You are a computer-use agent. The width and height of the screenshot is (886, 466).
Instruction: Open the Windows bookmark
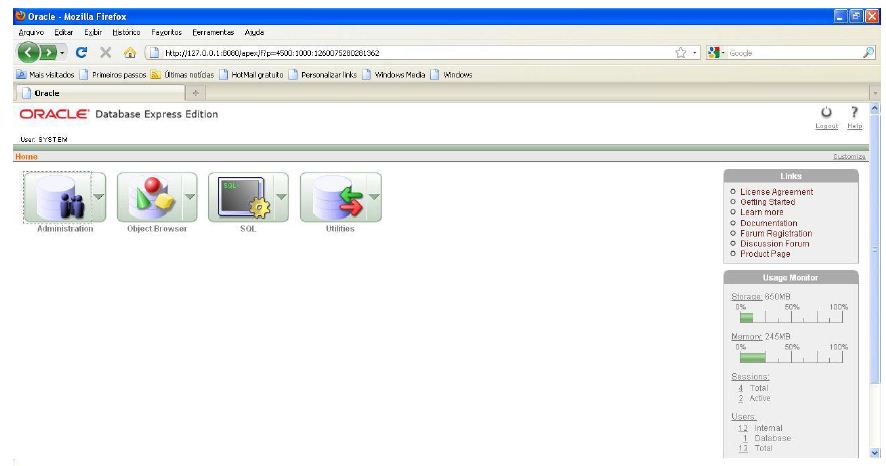point(451,75)
